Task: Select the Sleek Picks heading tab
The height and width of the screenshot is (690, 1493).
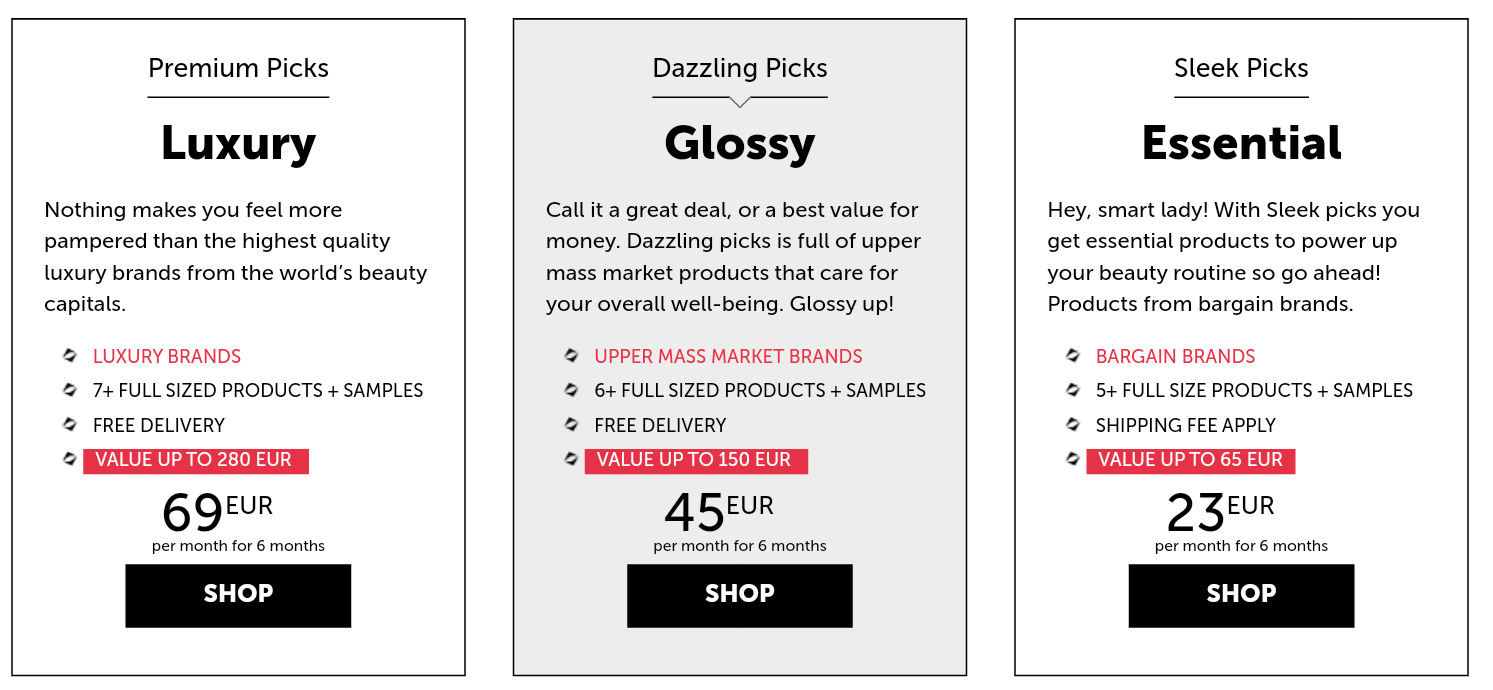Action: coord(1241,68)
